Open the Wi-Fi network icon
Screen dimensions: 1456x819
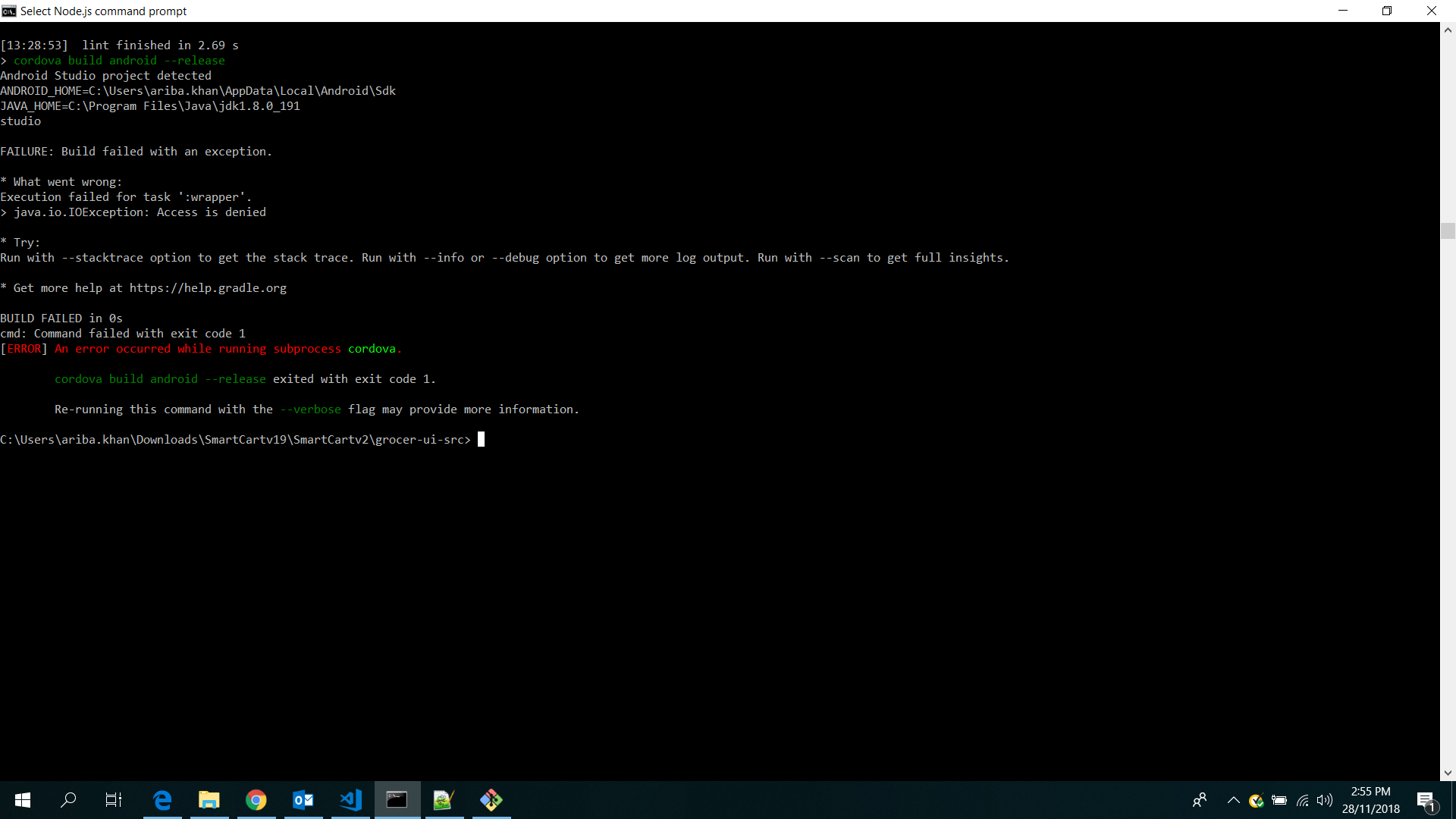(1303, 800)
